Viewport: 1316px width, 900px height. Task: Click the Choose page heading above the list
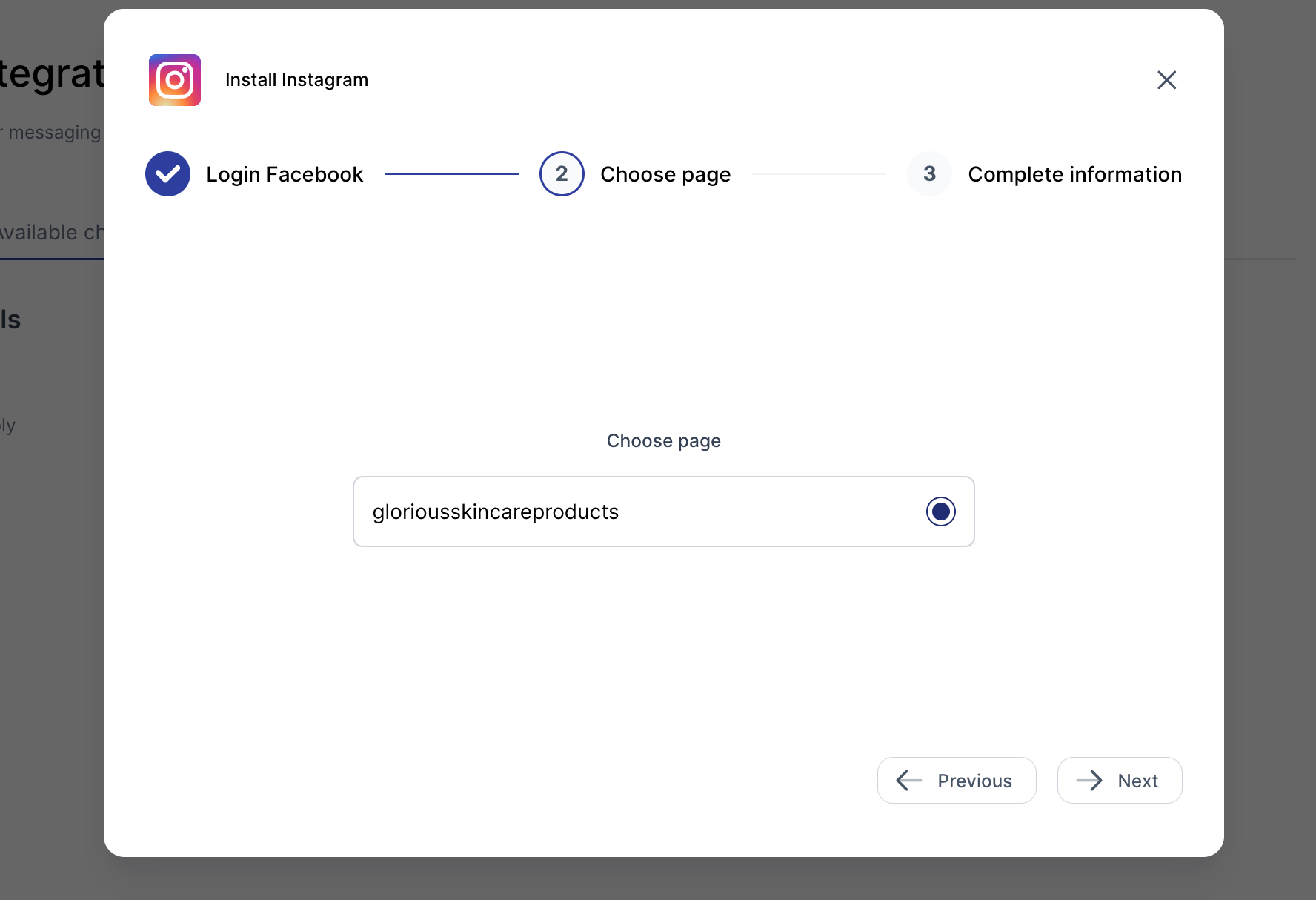[x=663, y=441]
